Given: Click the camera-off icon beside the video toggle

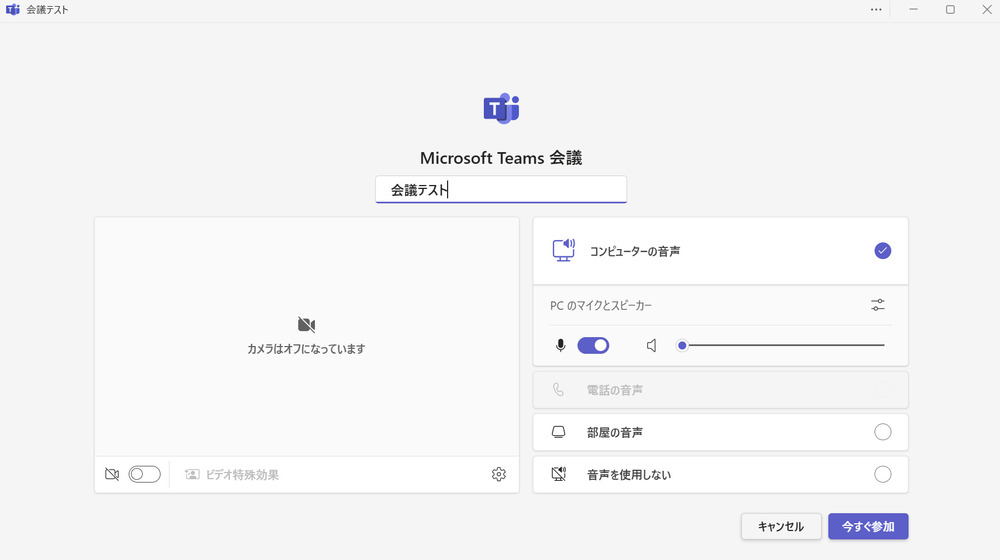Looking at the screenshot, I should (x=112, y=475).
